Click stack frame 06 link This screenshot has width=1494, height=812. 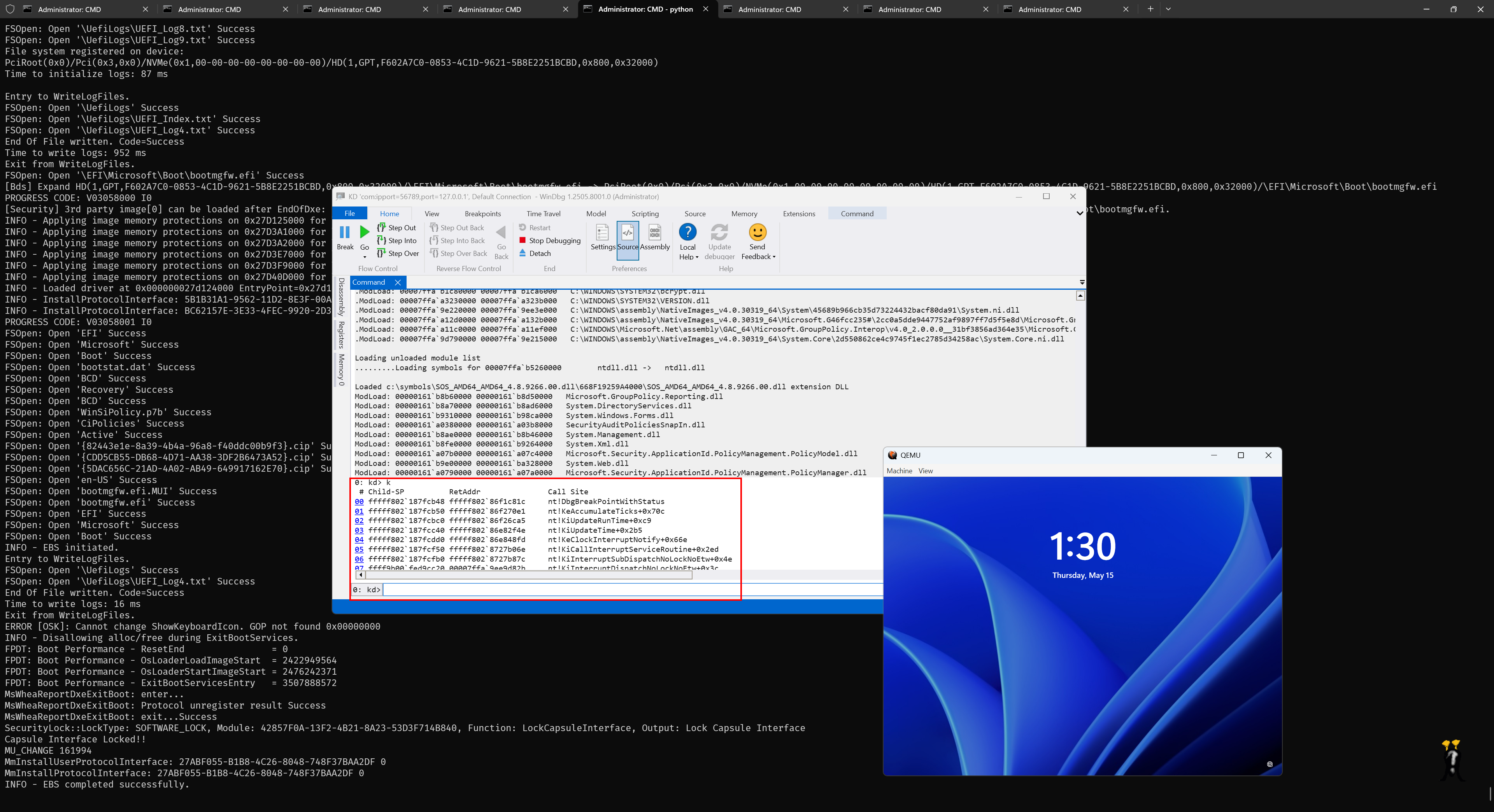pos(359,559)
